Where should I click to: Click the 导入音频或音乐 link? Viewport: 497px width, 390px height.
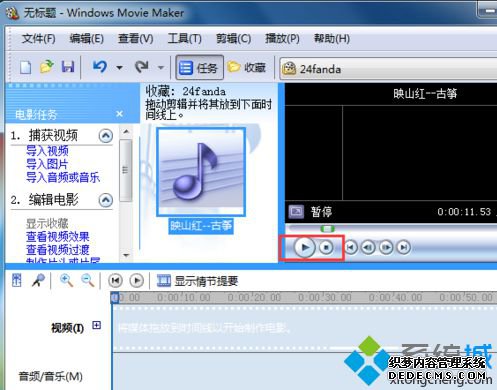click(x=63, y=177)
